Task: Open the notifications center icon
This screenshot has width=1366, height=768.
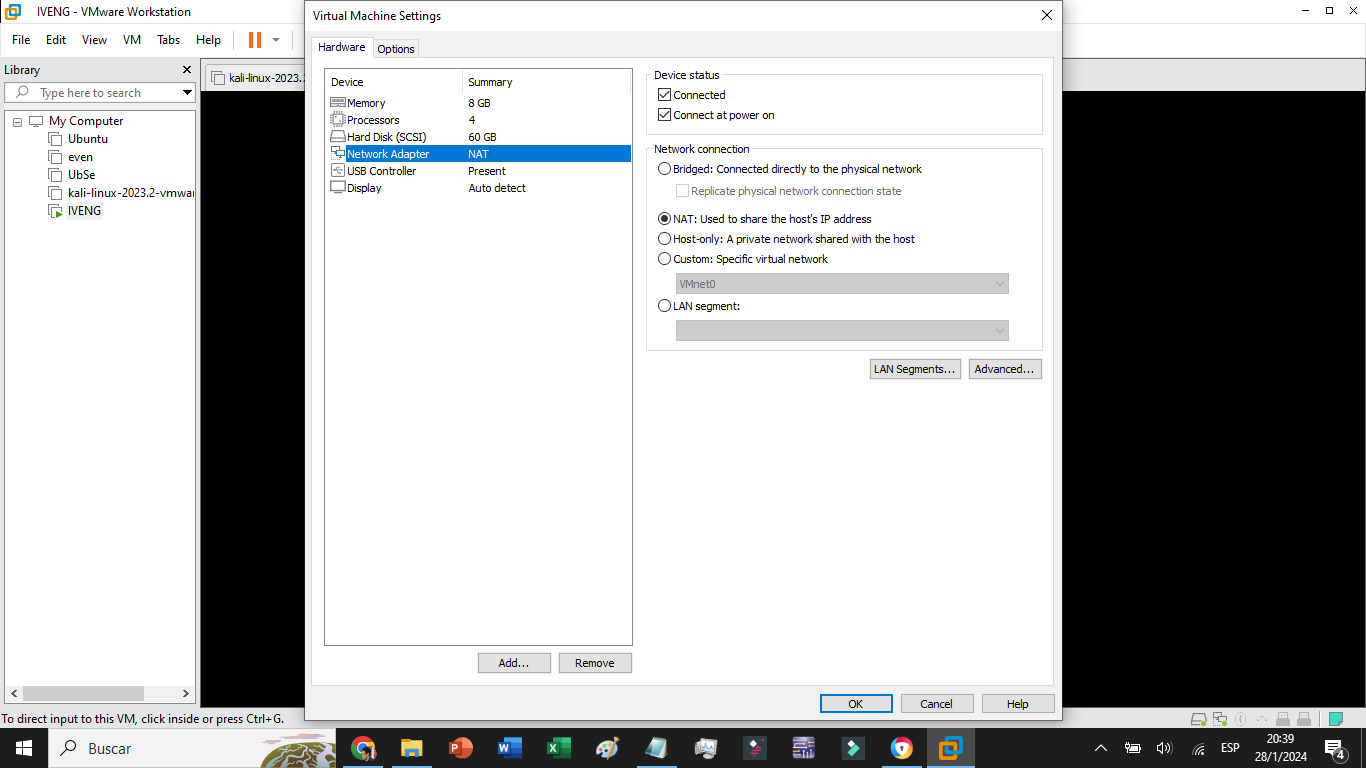Action: tap(1334, 748)
